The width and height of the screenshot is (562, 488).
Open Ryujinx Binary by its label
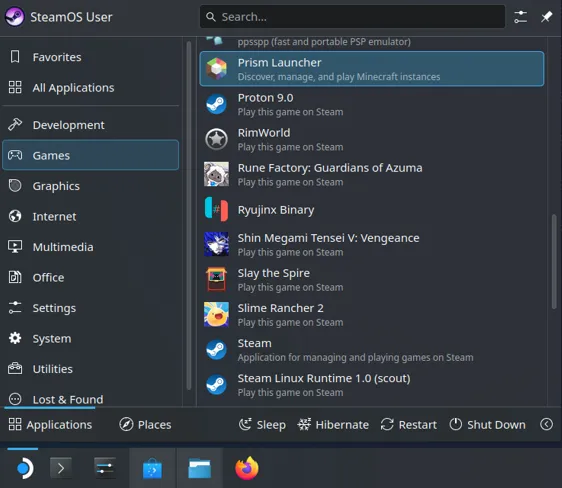(276, 210)
